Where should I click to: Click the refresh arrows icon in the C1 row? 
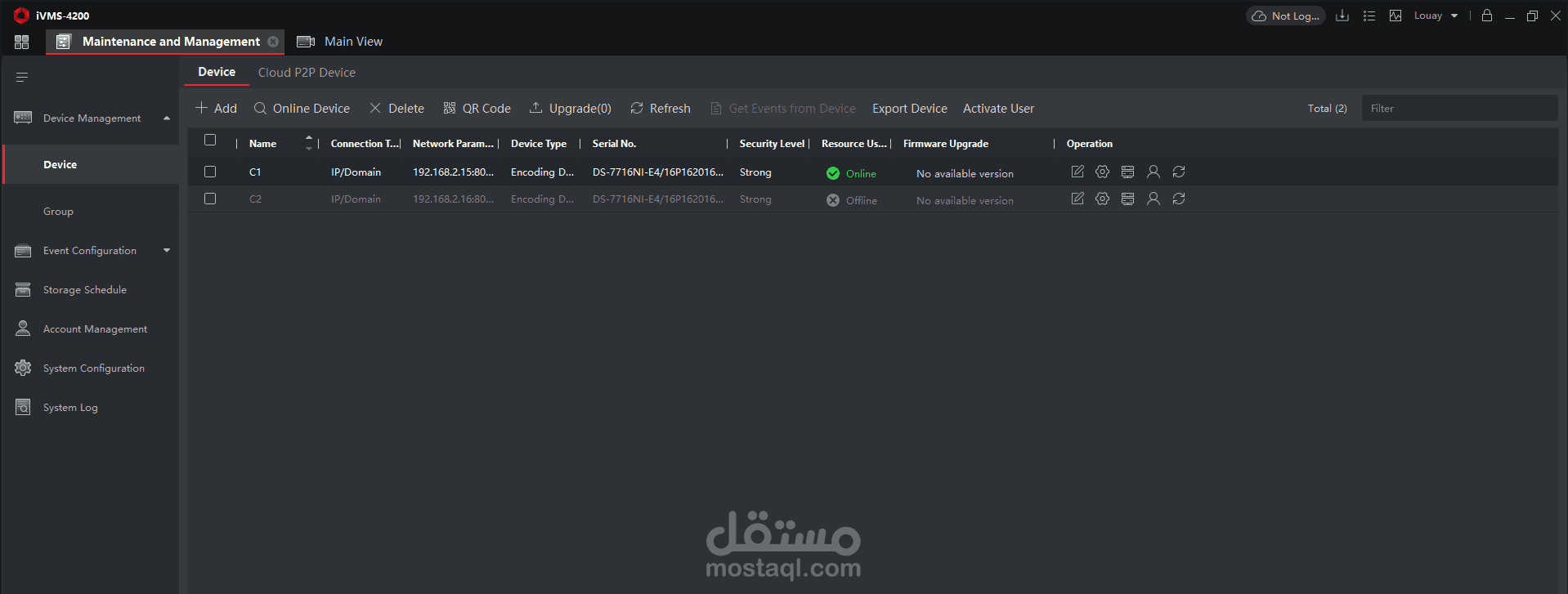tap(1179, 172)
